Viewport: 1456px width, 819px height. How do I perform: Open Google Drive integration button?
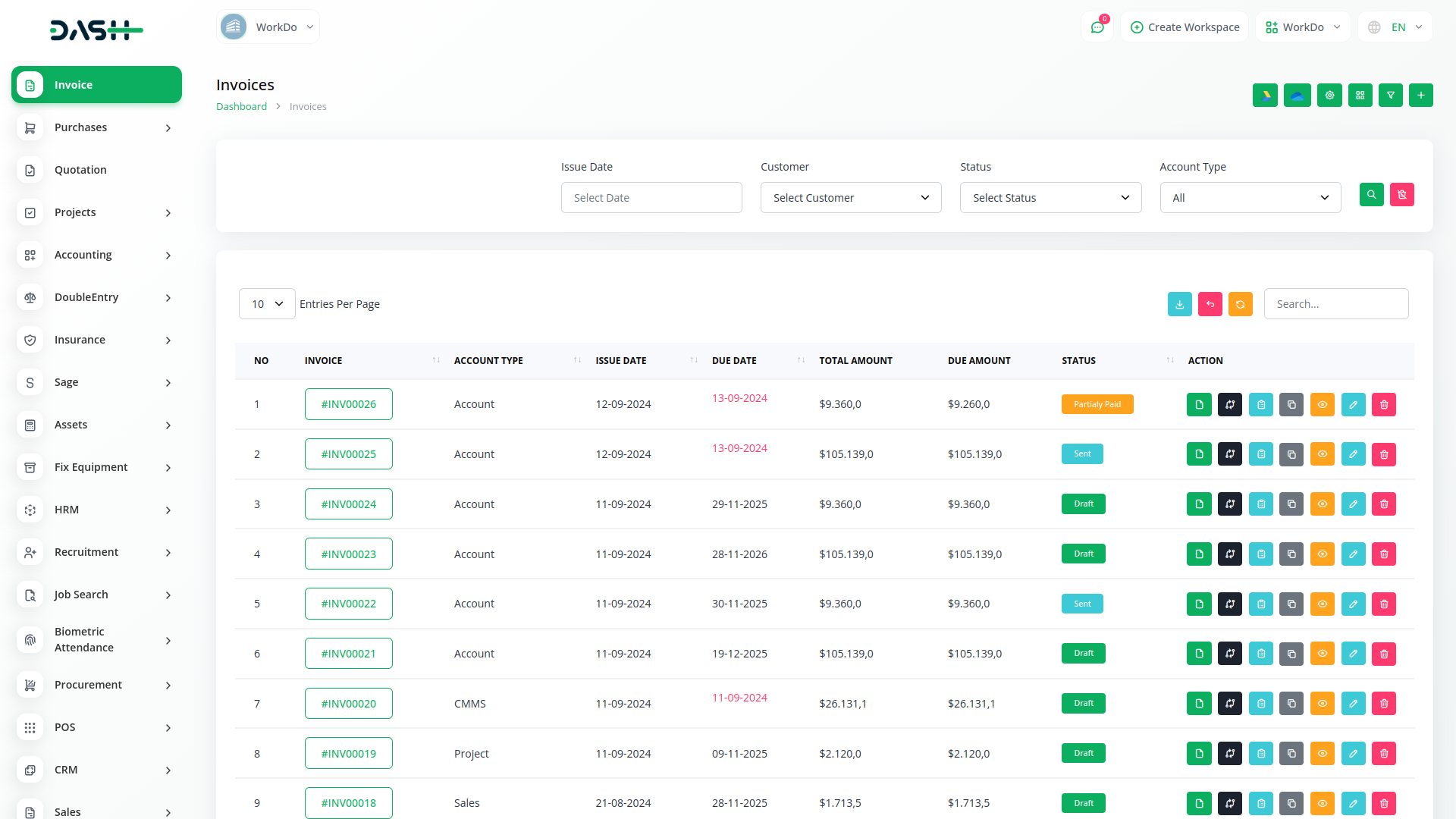(x=1265, y=96)
